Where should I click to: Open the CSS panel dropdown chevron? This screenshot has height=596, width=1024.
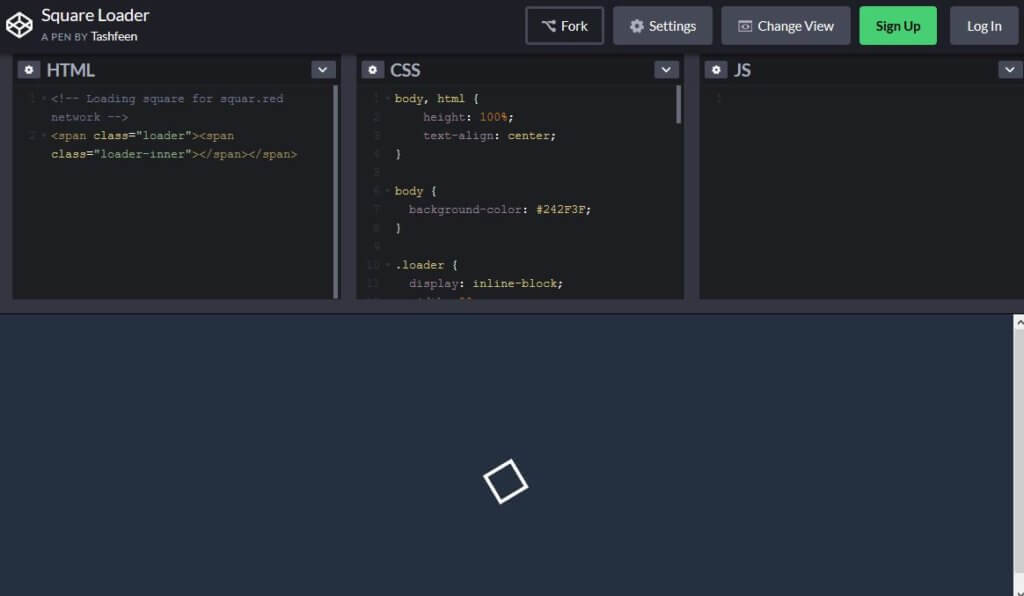[x=666, y=69]
